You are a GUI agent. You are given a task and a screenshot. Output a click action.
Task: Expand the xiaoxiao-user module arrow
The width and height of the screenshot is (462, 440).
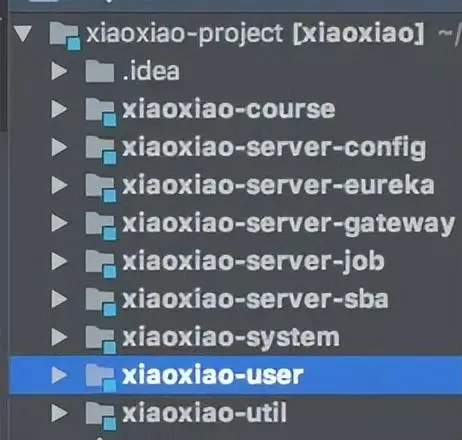(60, 375)
